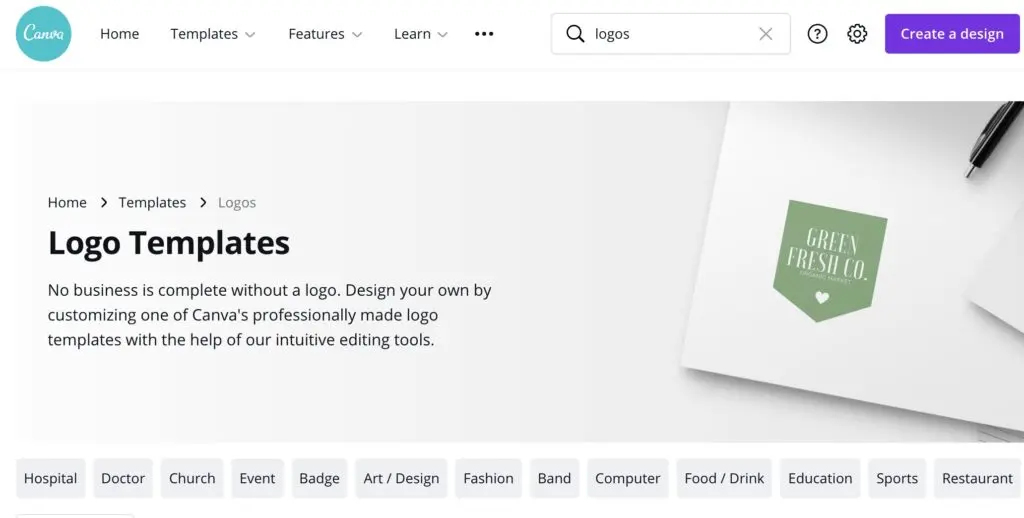This screenshot has width=1024, height=518.
Task: Click the search magnifier icon
Action: click(x=575, y=34)
